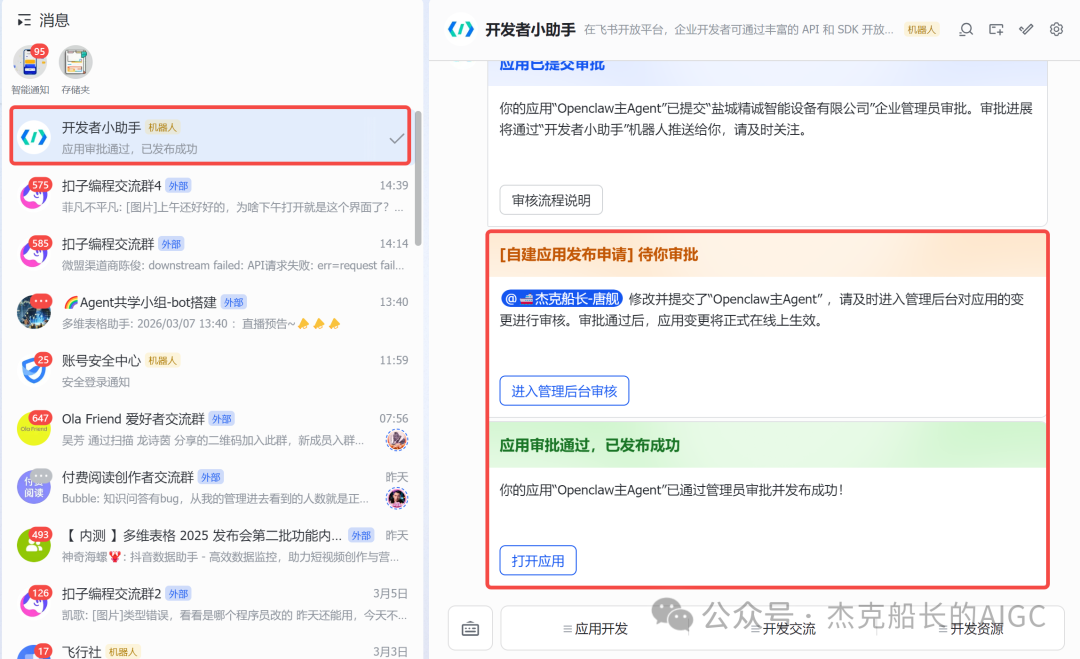The height and width of the screenshot is (659, 1080).
Task: Click the @杰克船长-唐舰 mention
Action: [x=562, y=299]
